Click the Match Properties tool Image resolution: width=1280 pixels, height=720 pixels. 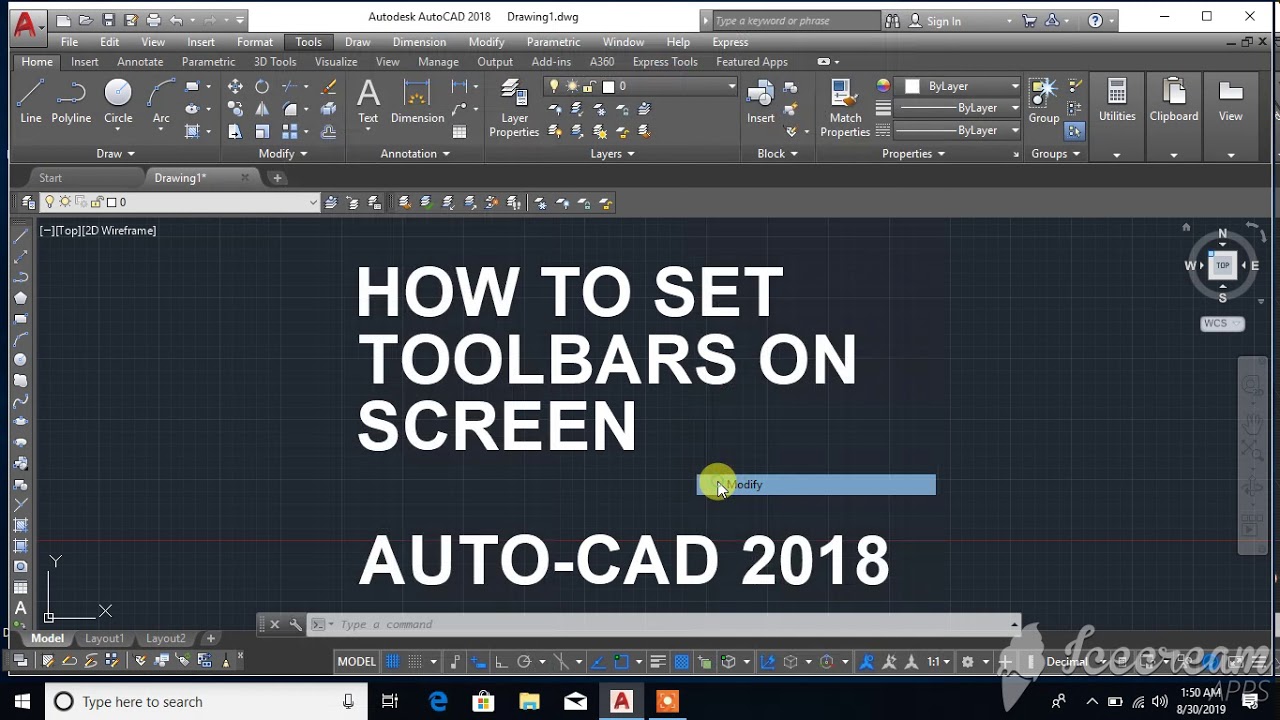coord(845,108)
